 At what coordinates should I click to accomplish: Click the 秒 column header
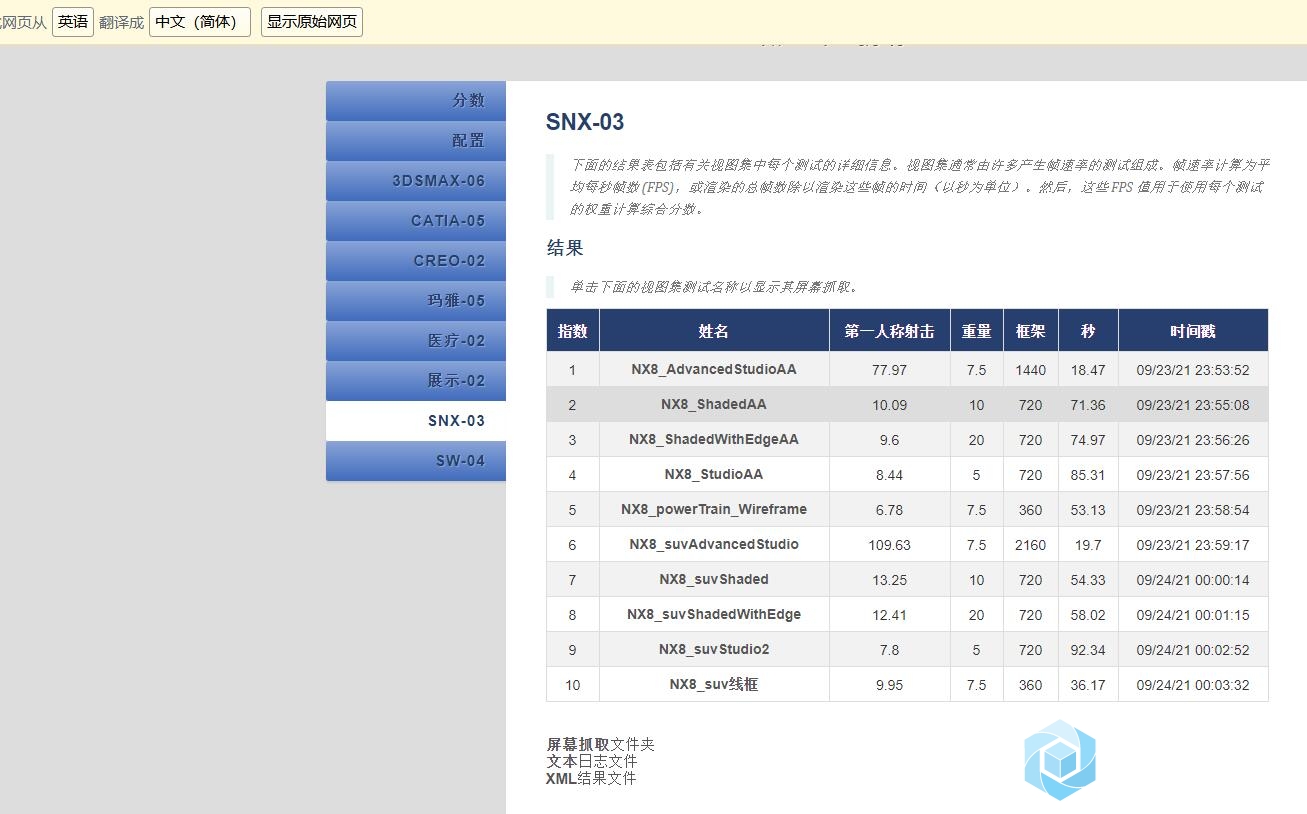pyautogui.click(x=1088, y=331)
